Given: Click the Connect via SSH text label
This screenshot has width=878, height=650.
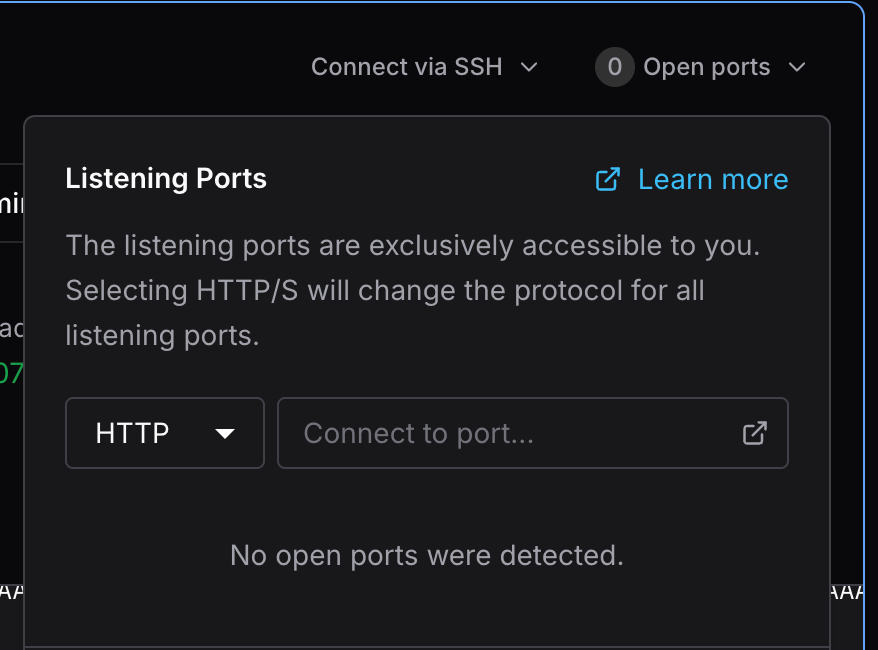Looking at the screenshot, I should pyautogui.click(x=406, y=67).
